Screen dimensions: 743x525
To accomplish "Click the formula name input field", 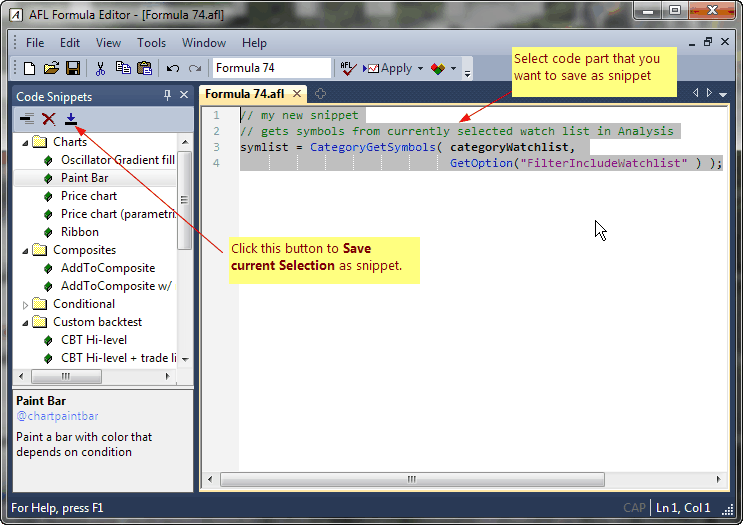I will pos(271,68).
